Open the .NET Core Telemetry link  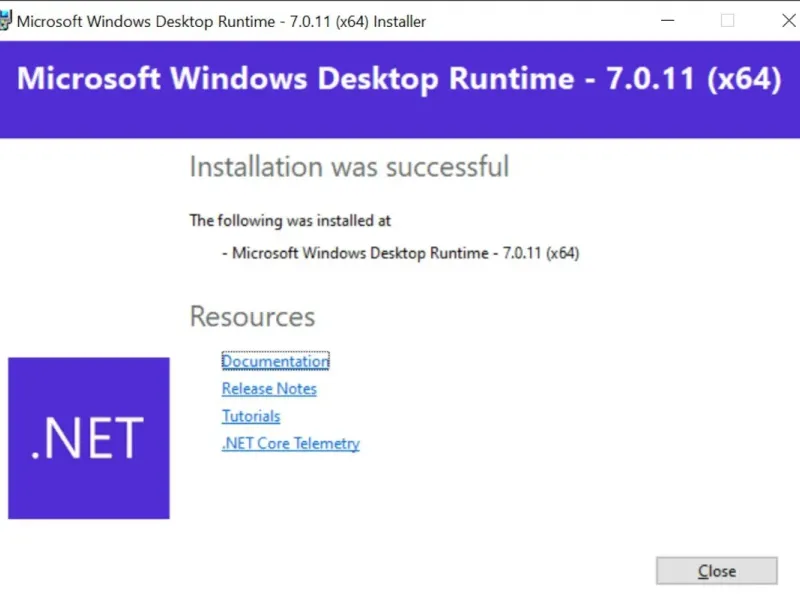coord(290,444)
